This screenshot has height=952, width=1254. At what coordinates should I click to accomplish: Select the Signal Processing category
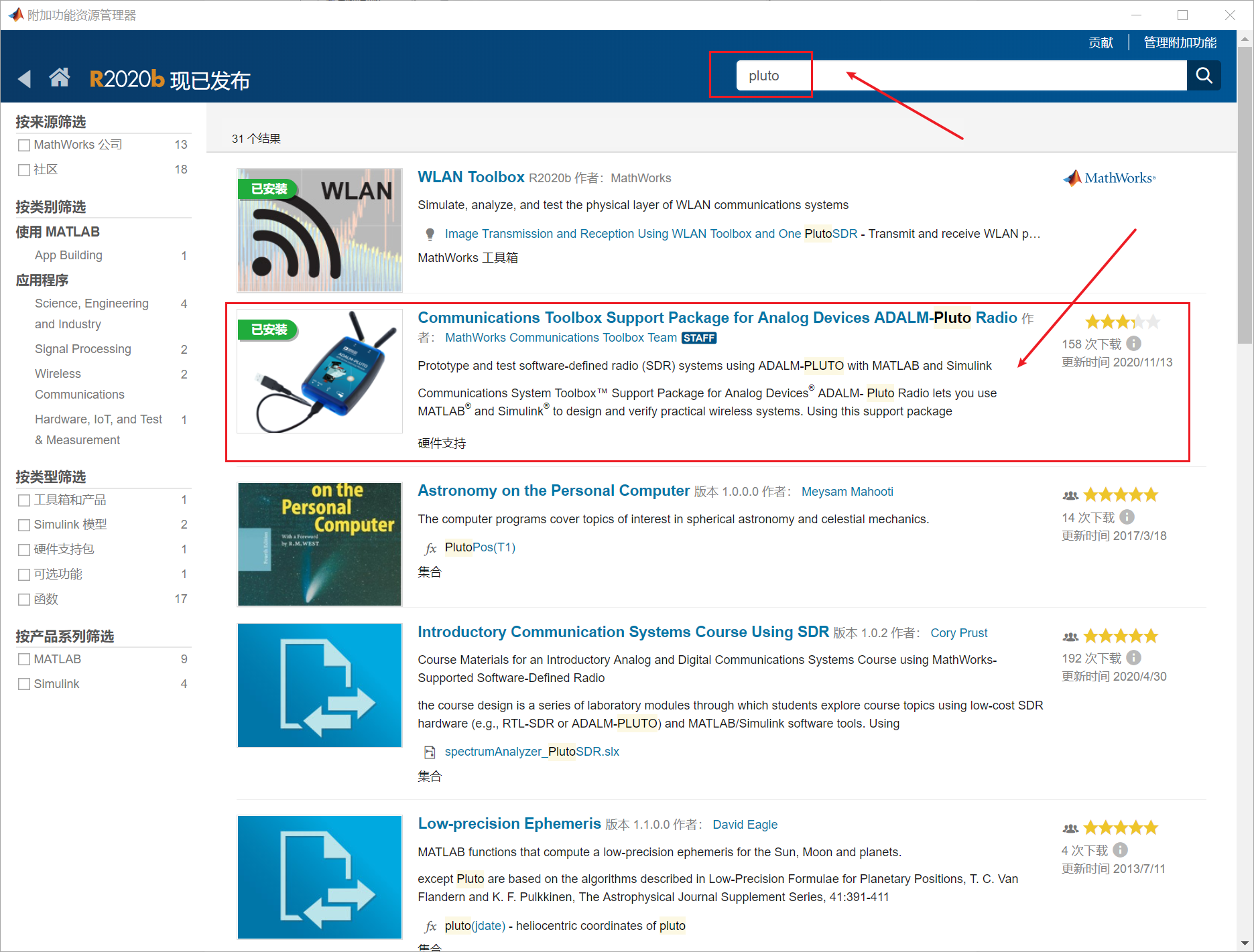(x=83, y=349)
